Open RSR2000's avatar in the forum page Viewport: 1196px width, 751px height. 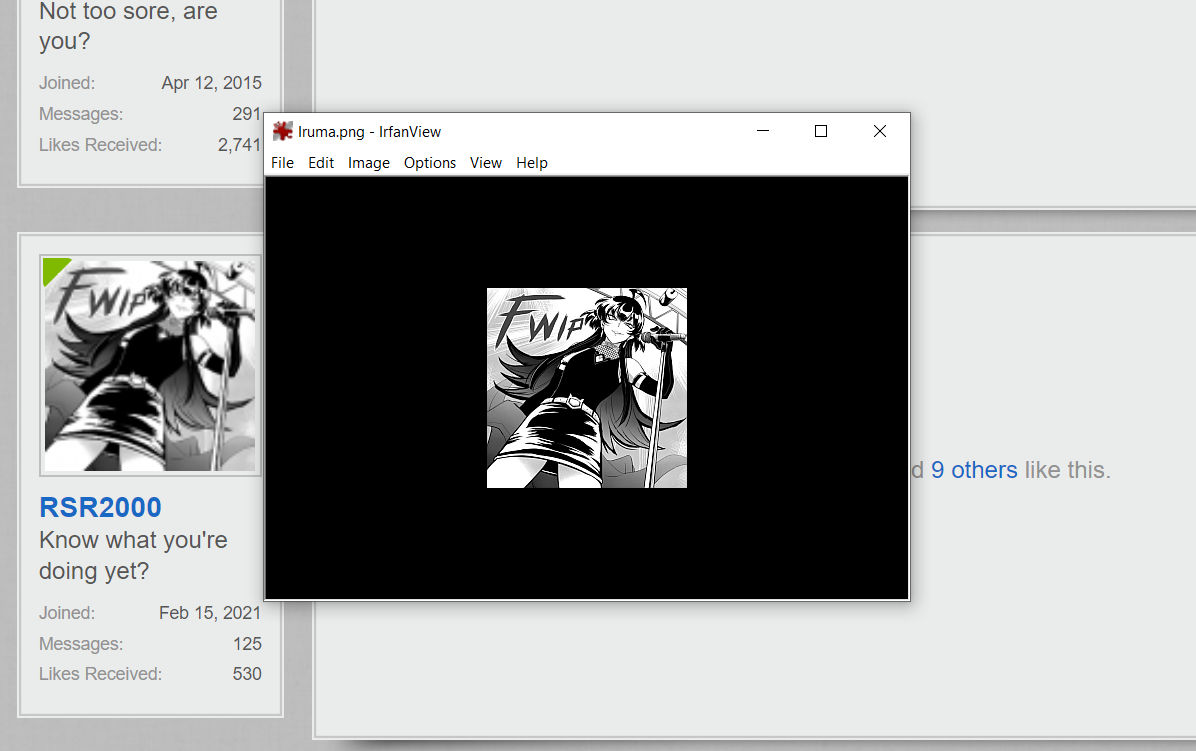tap(150, 365)
